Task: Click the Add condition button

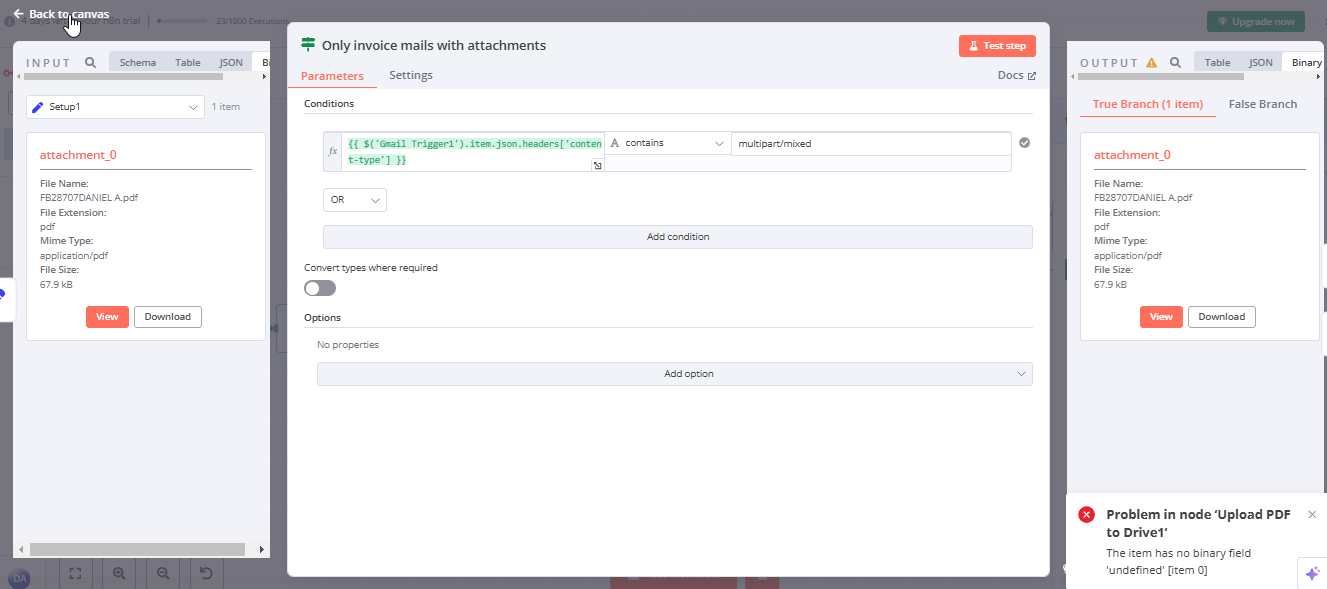Action: click(x=677, y=237)
